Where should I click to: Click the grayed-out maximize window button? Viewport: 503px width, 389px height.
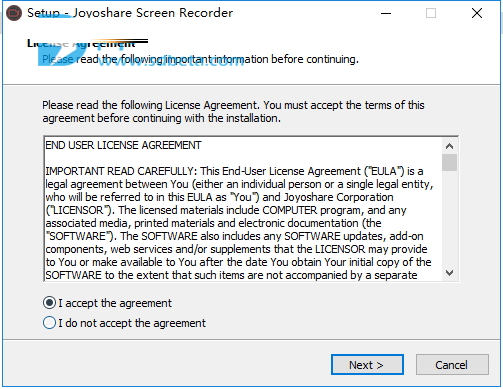coord(431,13)
